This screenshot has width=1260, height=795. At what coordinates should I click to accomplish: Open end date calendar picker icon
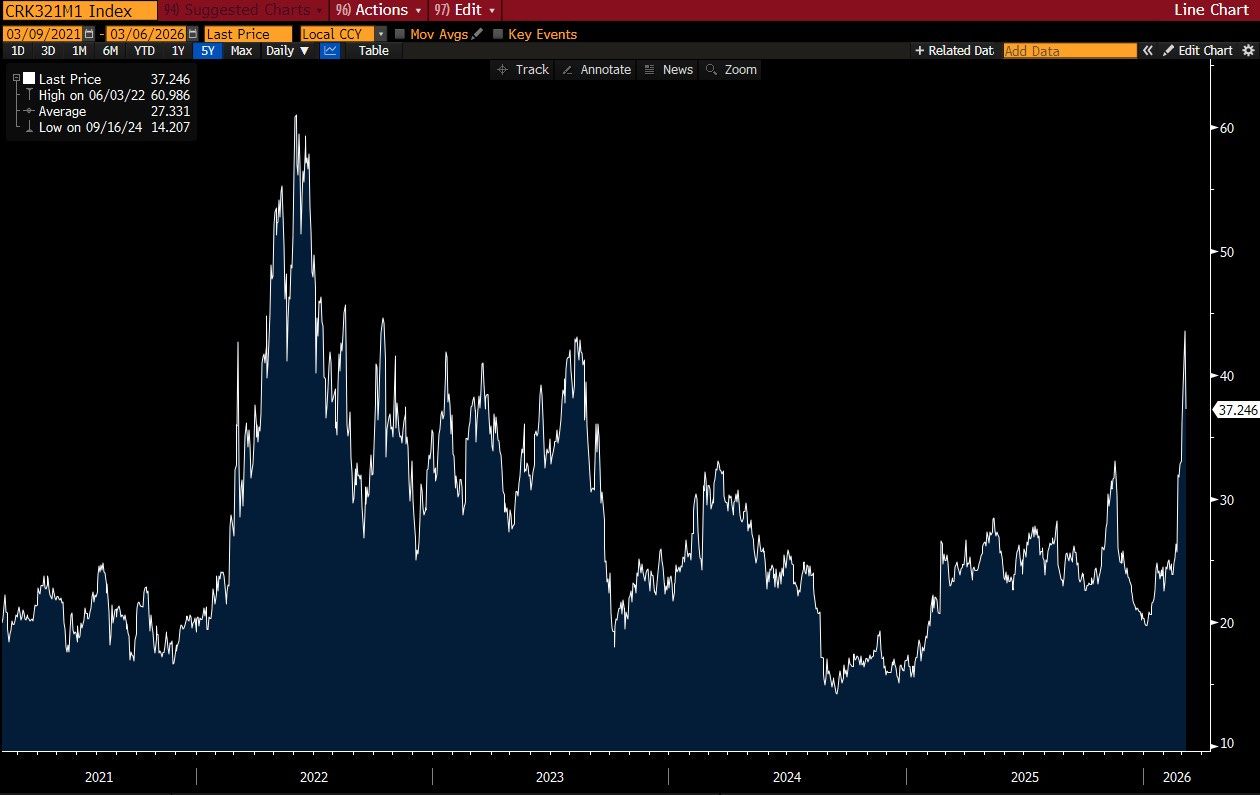[x=193, y=34]
